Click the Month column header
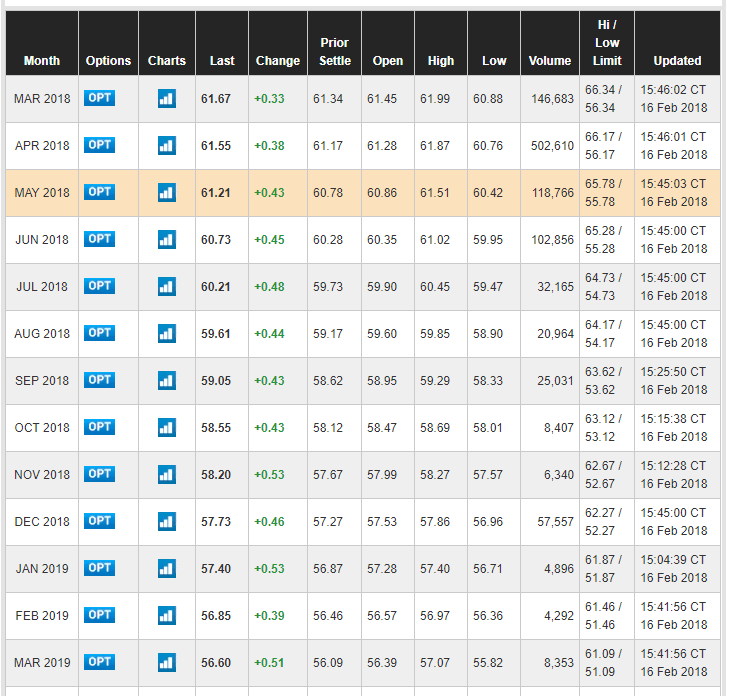This screenshot has width=731, height=696. [42, 61]
